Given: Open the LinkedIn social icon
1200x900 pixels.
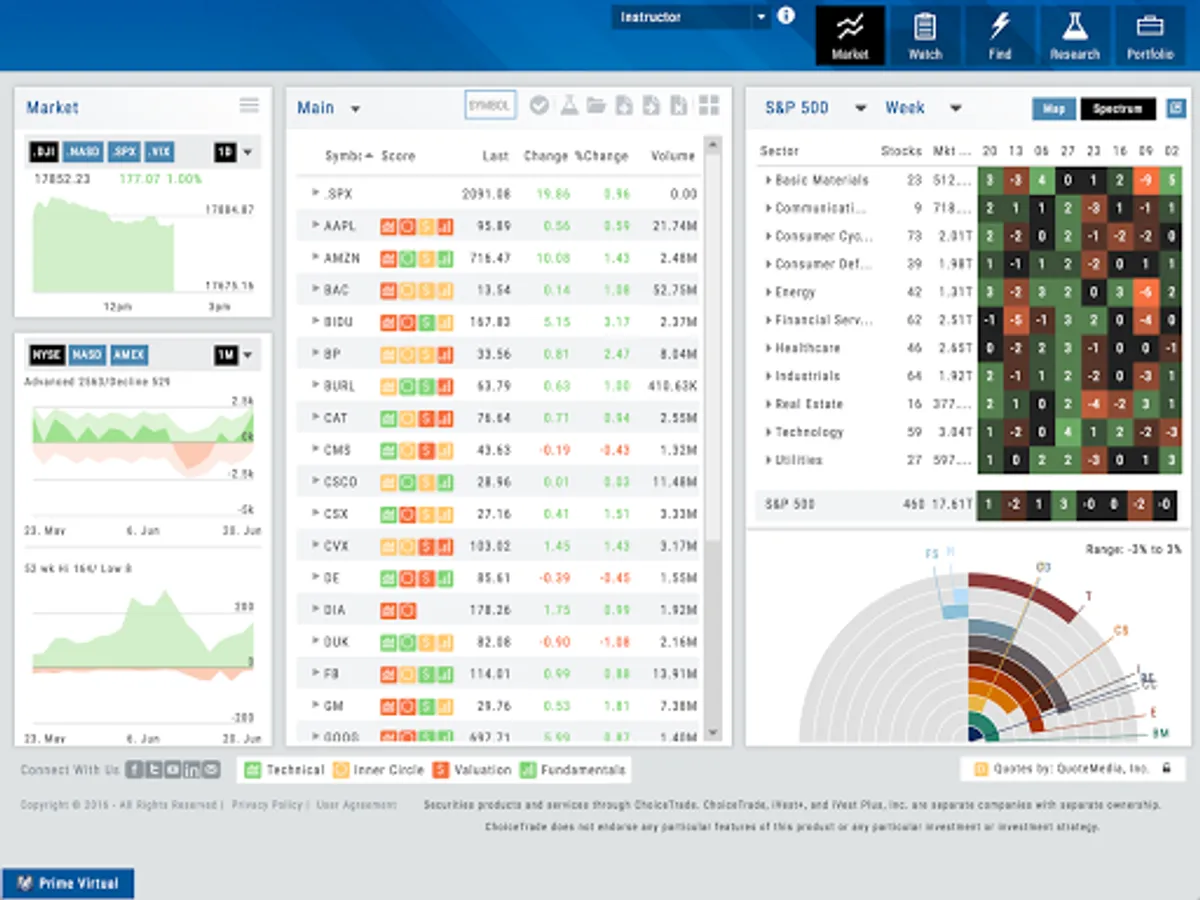Looking at the screenshot, I should [x=192, y=770].
